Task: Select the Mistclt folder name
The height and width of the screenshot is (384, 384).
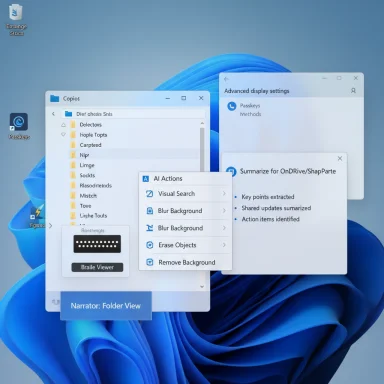Action: (88, 196)
